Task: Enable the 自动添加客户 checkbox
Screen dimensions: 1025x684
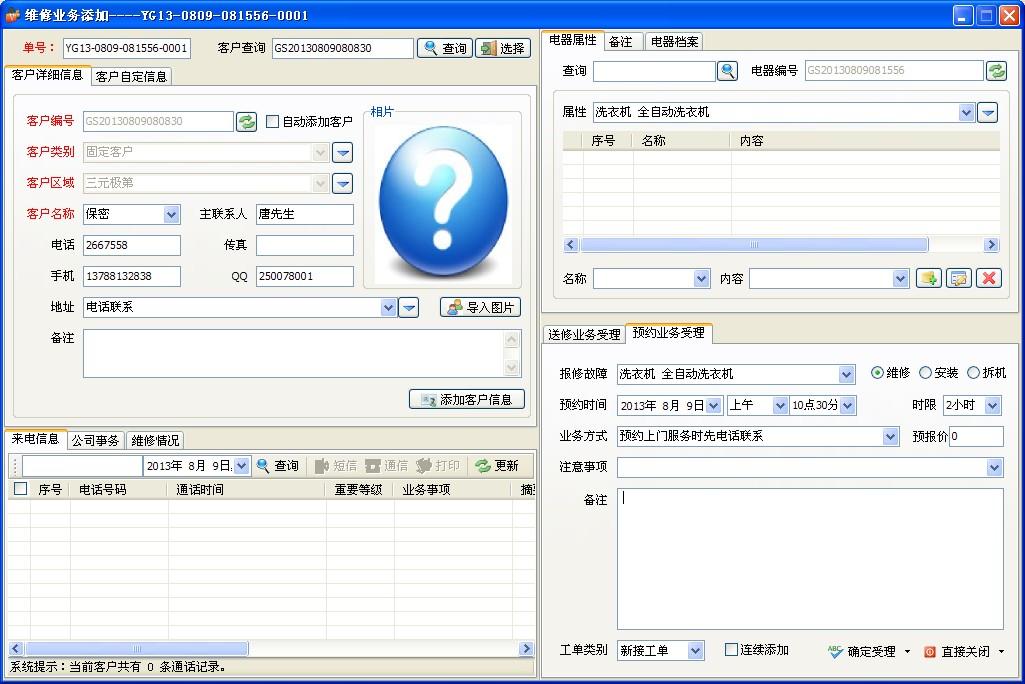Action: pyautogui.click(x=273, y=122)
